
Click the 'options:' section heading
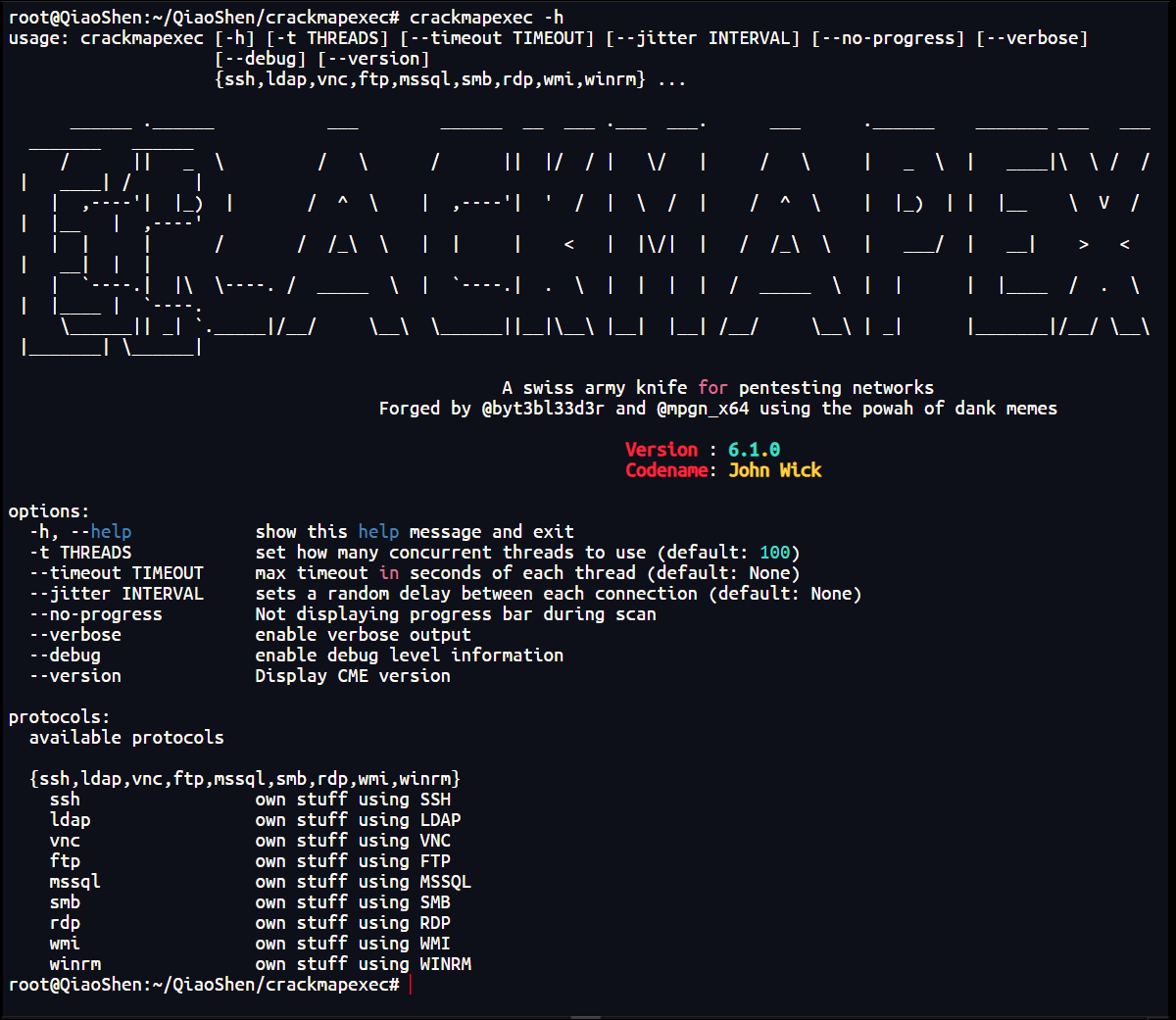coord(49,511)
